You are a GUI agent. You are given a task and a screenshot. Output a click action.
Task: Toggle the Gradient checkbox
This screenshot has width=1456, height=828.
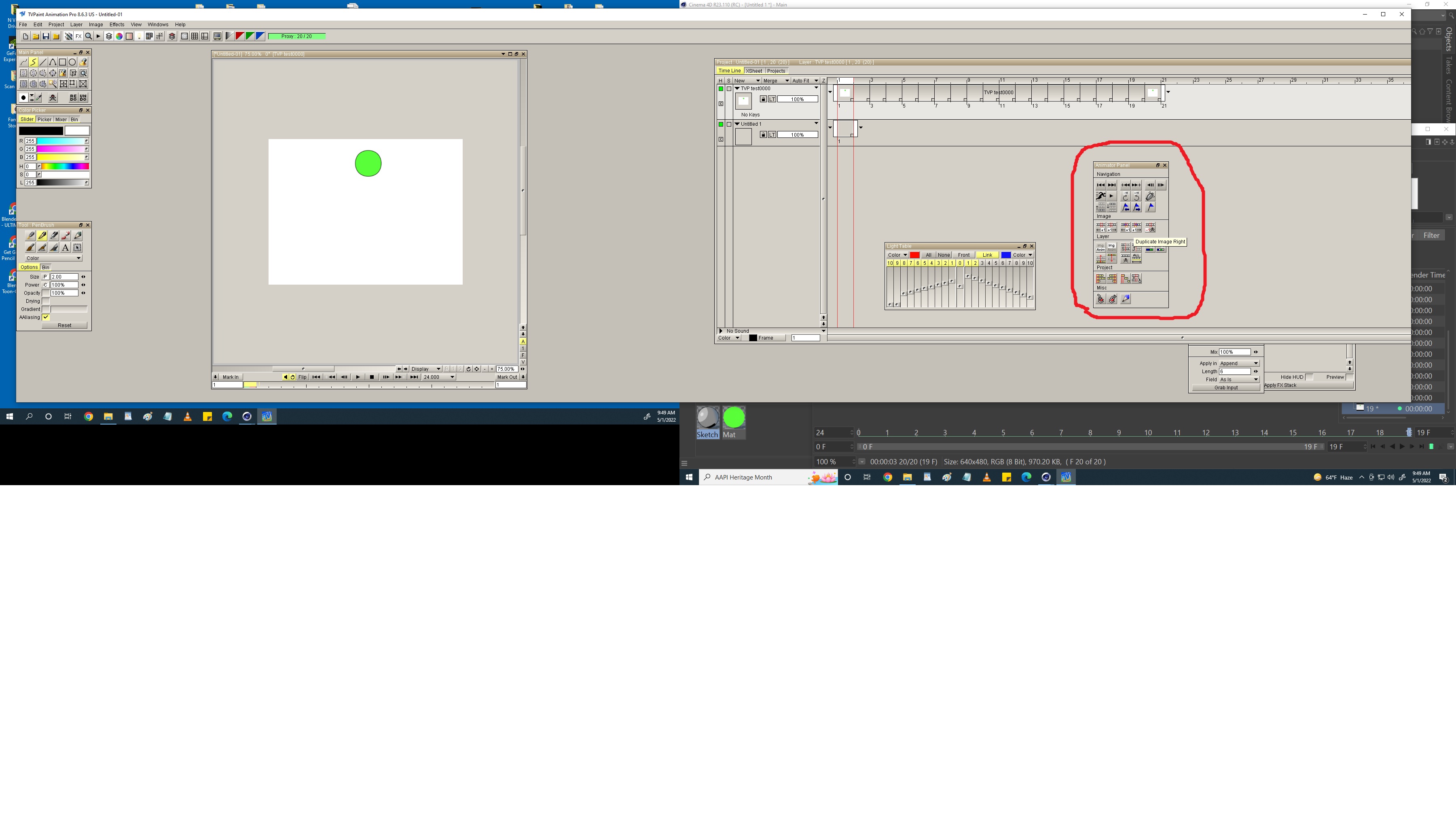(46, 309)
